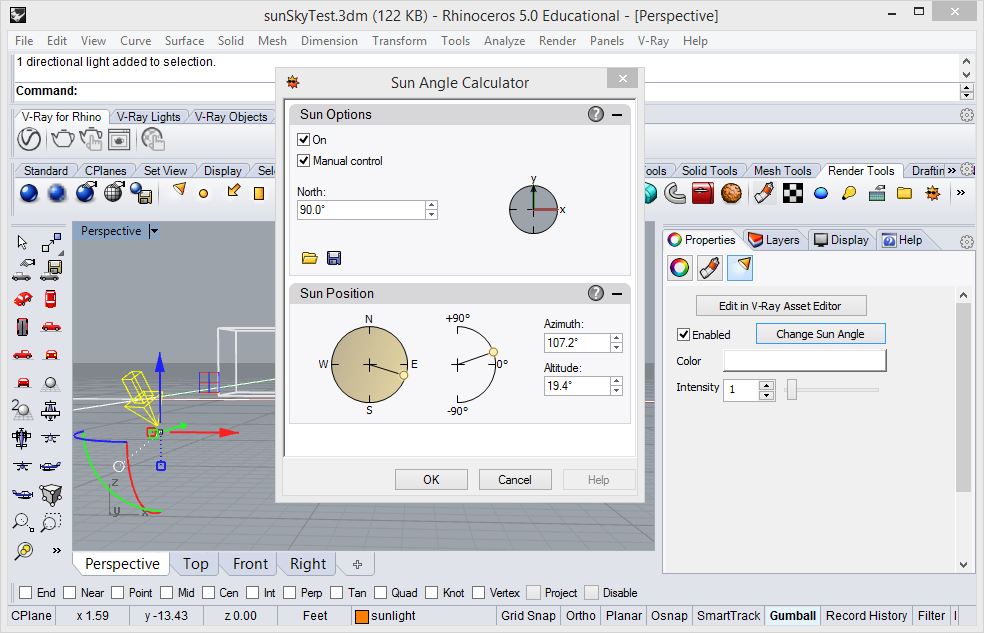Toggle Gumball in the status bar
Screen dimensions: 984x633
(x=793, y=615)
